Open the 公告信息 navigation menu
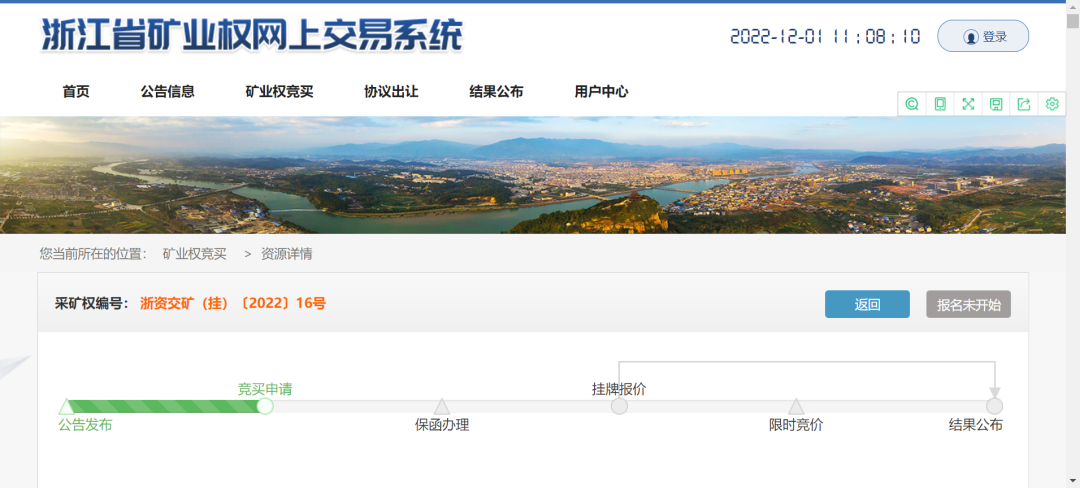The width and height of the screenshot is (1080, 488). point(167,92)
